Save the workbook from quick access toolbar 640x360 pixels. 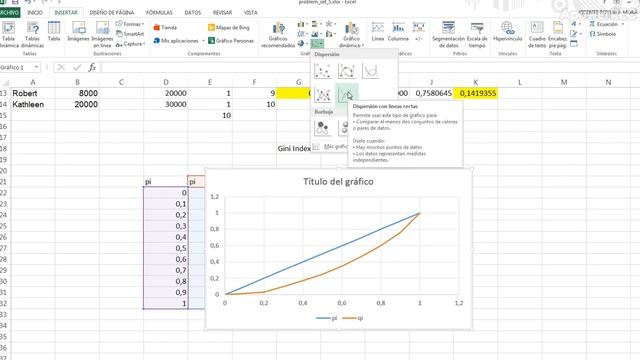tap(15, 2)
